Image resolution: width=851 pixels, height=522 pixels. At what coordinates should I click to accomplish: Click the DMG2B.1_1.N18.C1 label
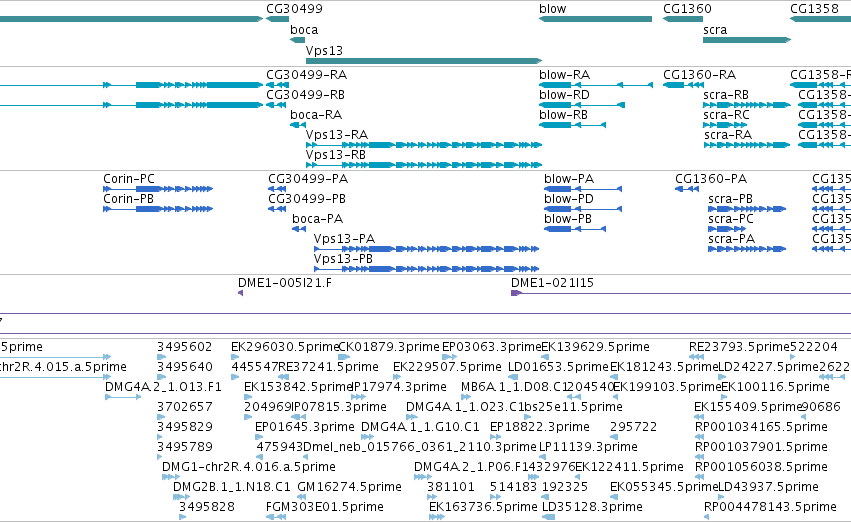tap(232, 487)
